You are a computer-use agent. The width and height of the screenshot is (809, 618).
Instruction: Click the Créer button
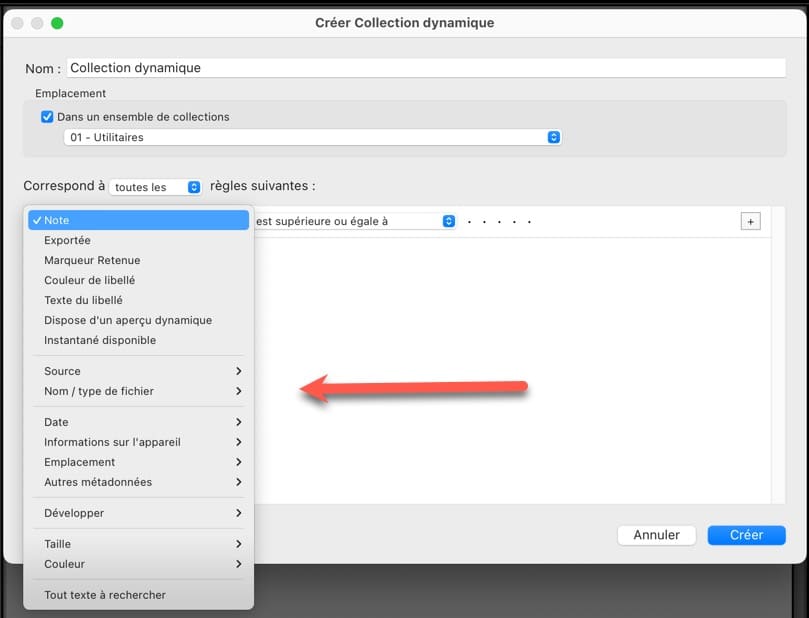point(746,535)
